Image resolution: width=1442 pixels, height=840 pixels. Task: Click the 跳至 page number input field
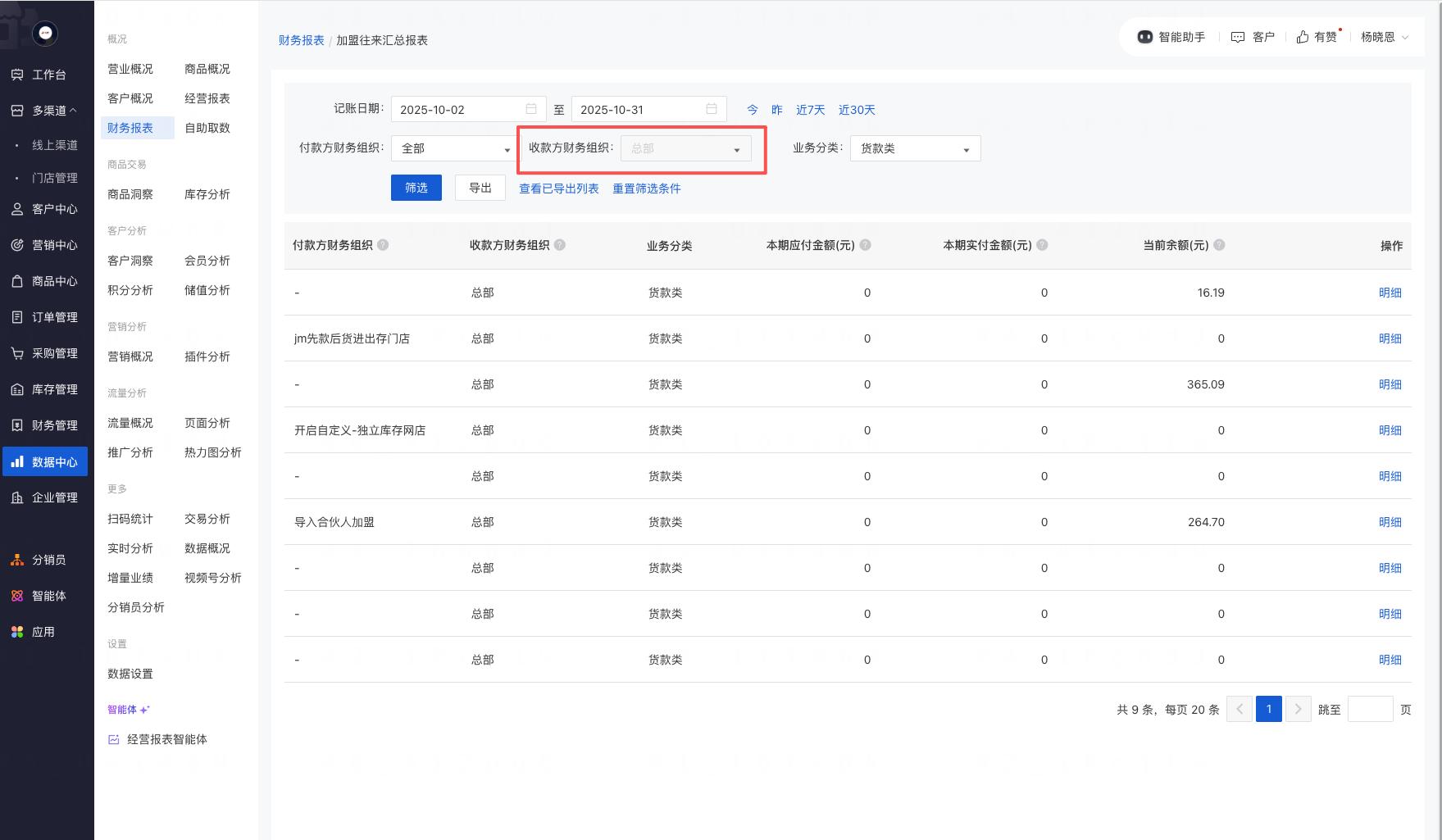pyautogui.click(x=1370, y=709)
